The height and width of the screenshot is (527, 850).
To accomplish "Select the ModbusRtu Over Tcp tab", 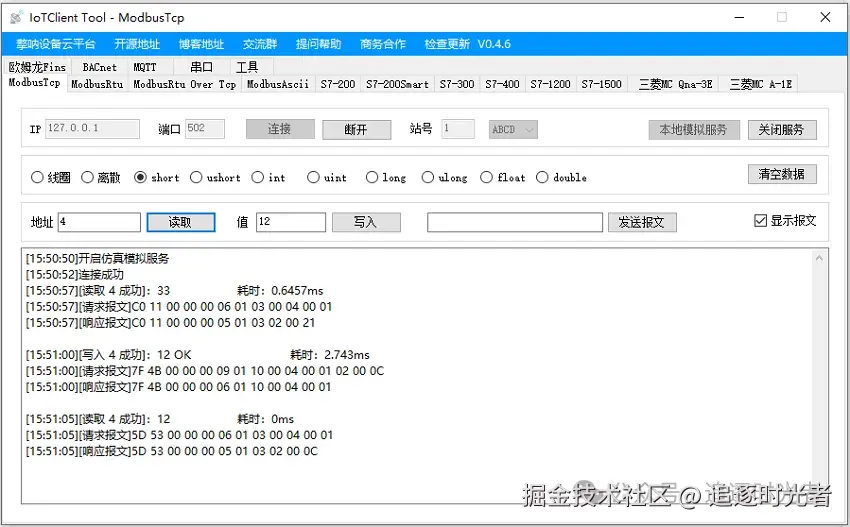I will [185, 84].
